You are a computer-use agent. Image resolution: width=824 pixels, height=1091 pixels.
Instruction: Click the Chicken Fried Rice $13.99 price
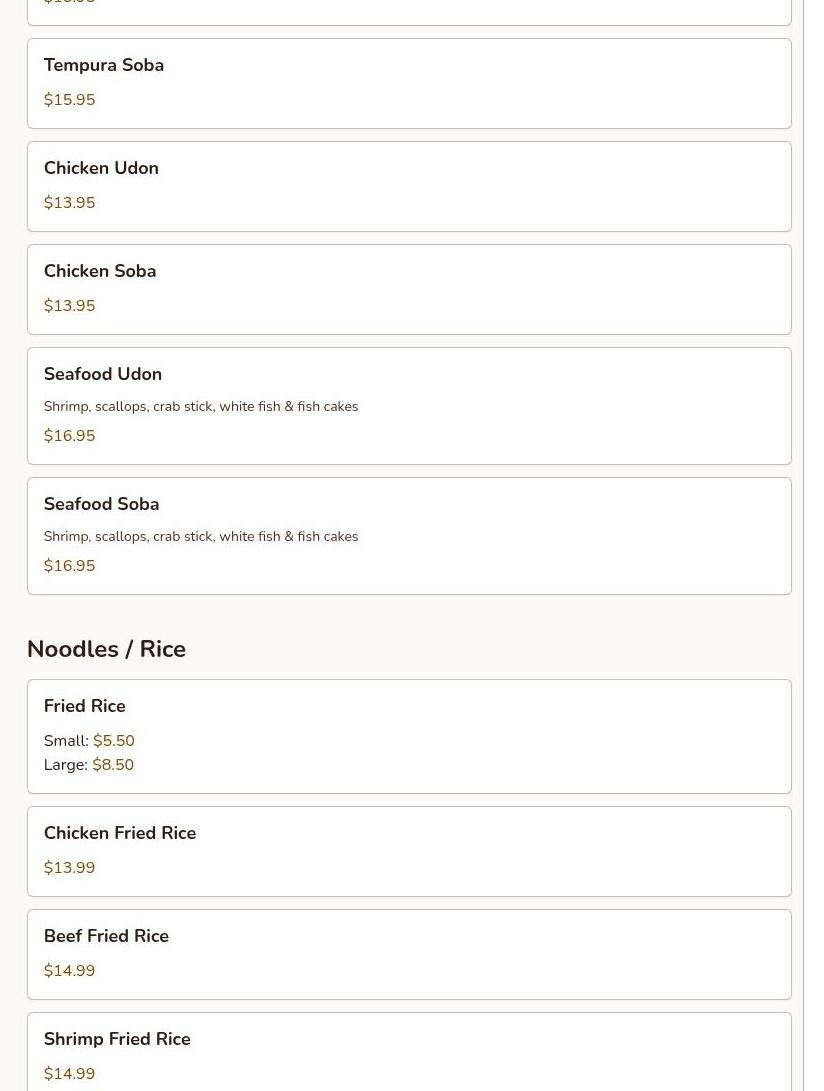tap(69, 868)
